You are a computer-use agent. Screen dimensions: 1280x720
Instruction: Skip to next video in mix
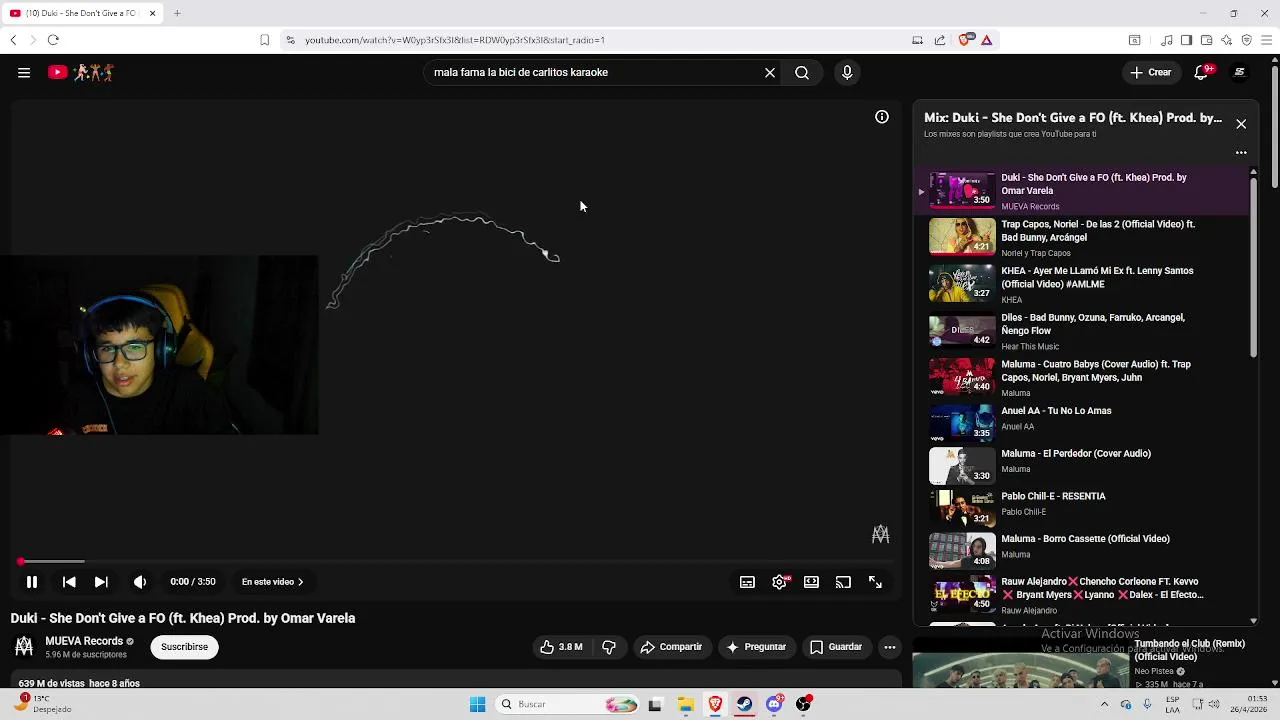click(x=101, y=582)
